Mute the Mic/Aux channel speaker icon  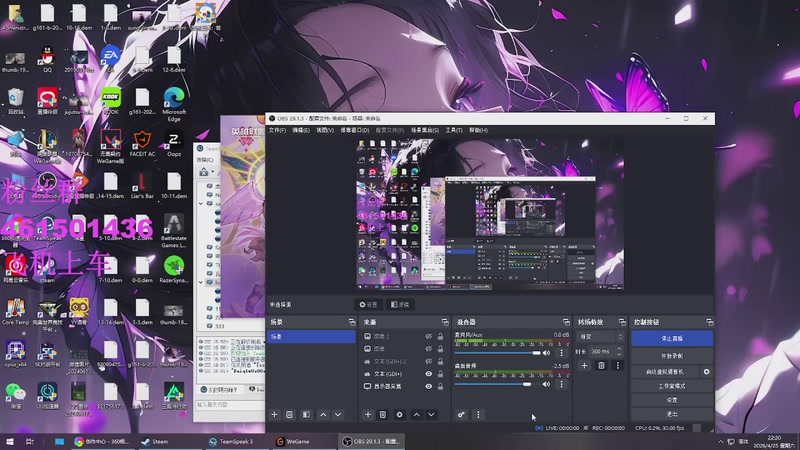(546, 353)
